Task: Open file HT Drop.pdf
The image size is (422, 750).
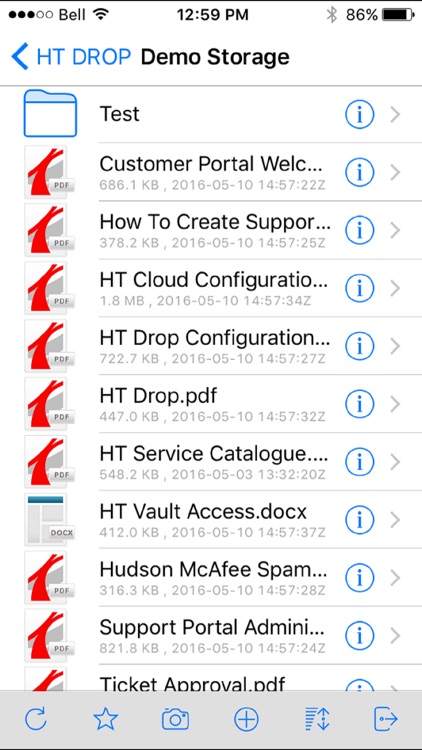Action: click(x=158, y=396)
